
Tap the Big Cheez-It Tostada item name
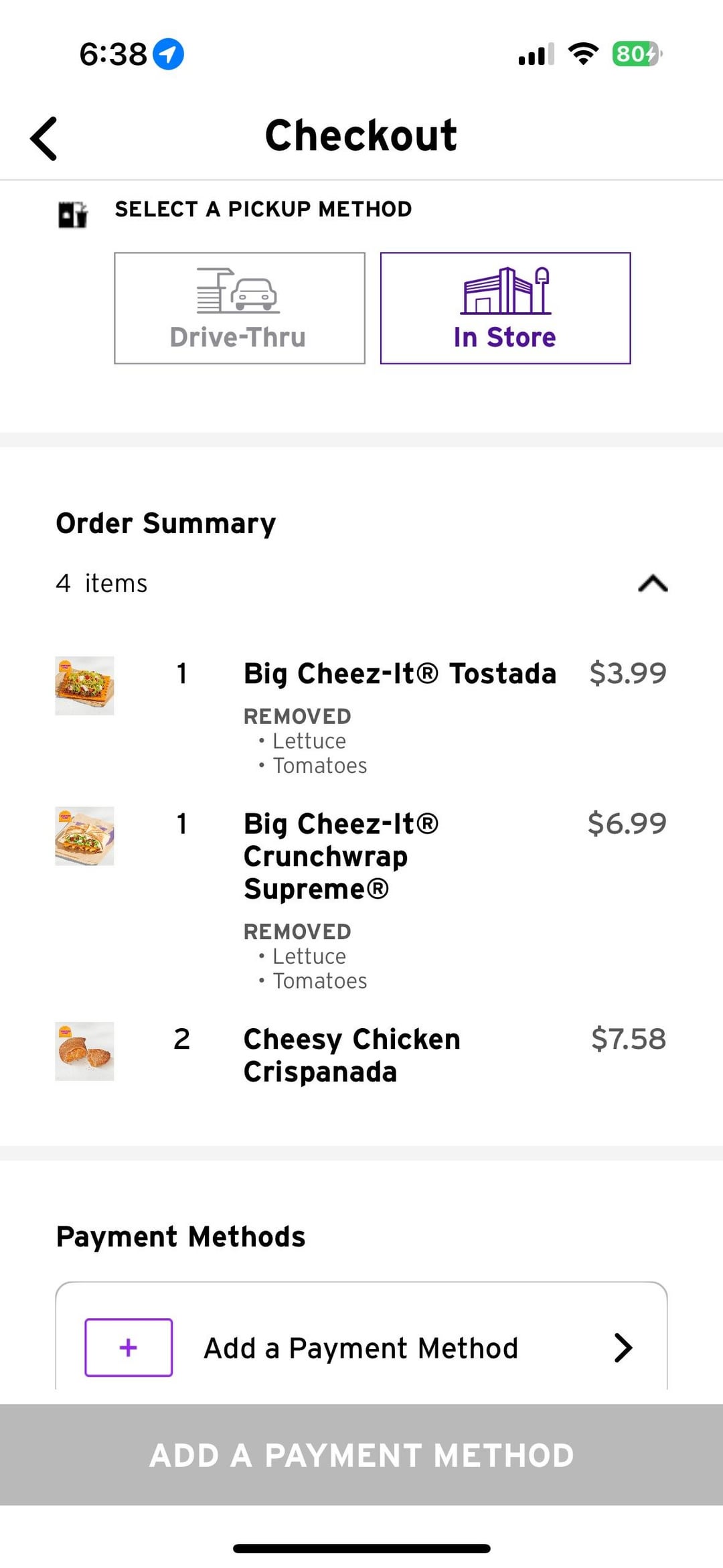click(x=400, y=673)
